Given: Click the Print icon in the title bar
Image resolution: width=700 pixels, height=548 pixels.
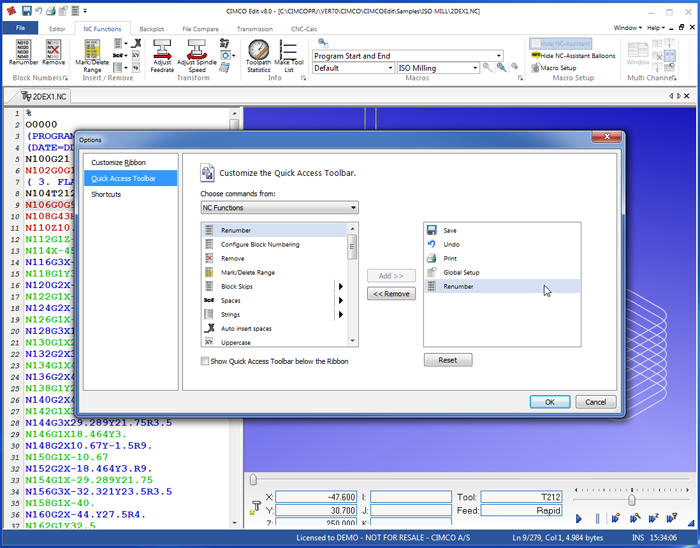Looking at the screenshot, I should [50, 11].
